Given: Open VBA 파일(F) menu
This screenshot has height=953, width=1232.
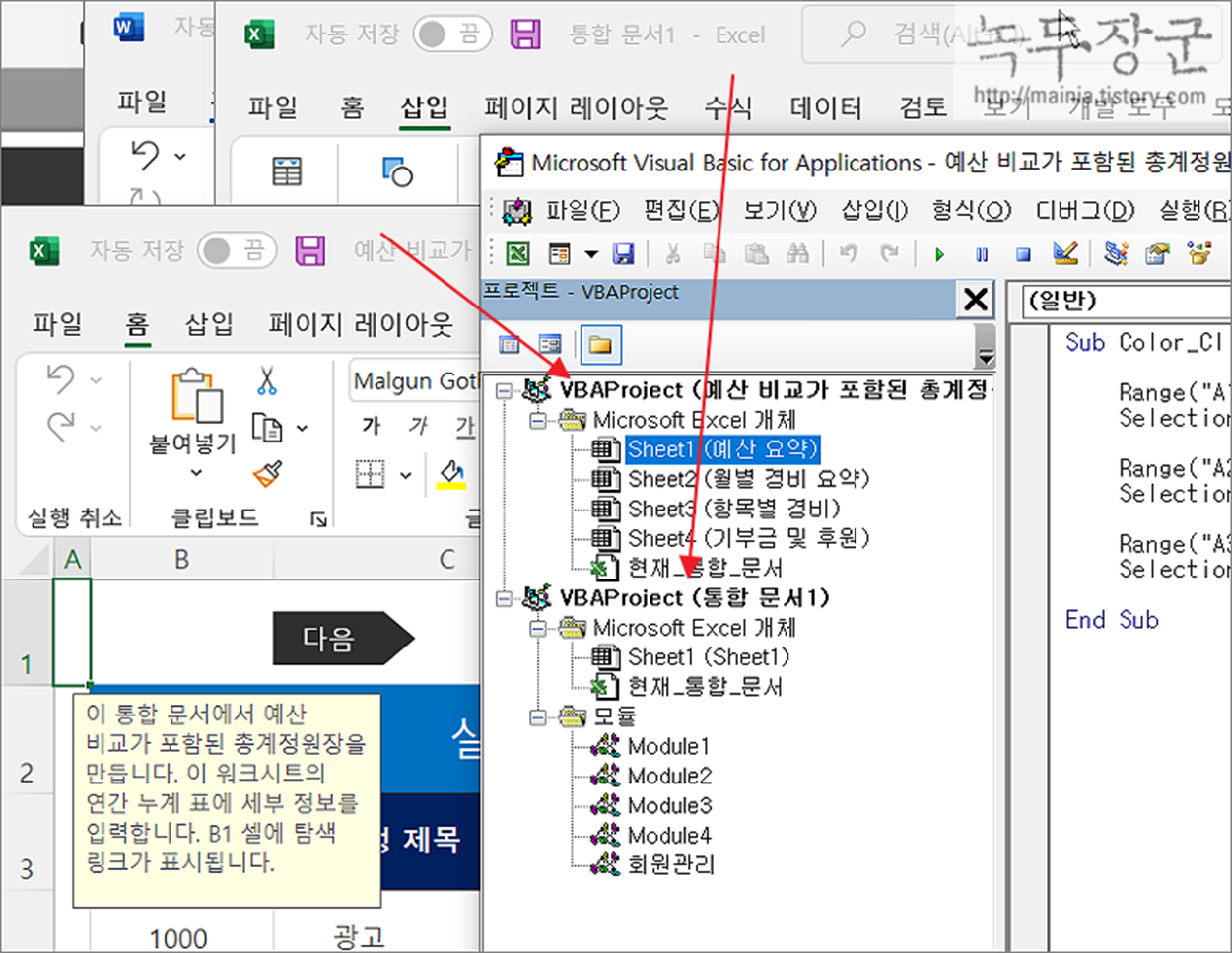Looking at the screenshot, I should pyautogui.click(x=582, y=210).
